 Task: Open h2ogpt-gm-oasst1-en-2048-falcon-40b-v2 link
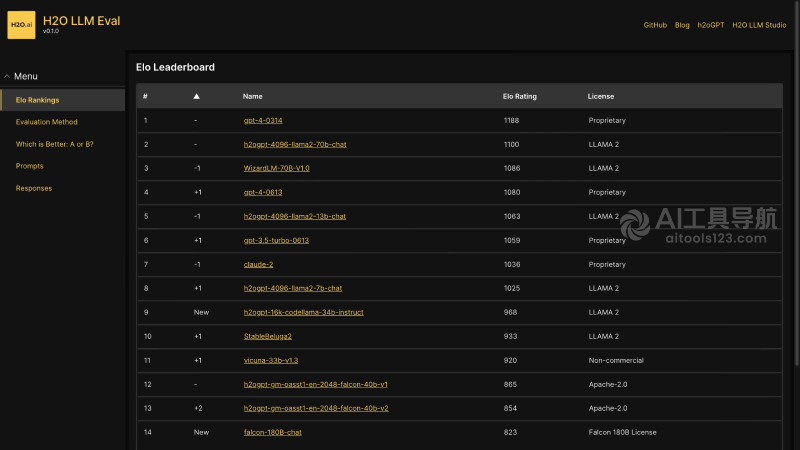tap(316, 408)
